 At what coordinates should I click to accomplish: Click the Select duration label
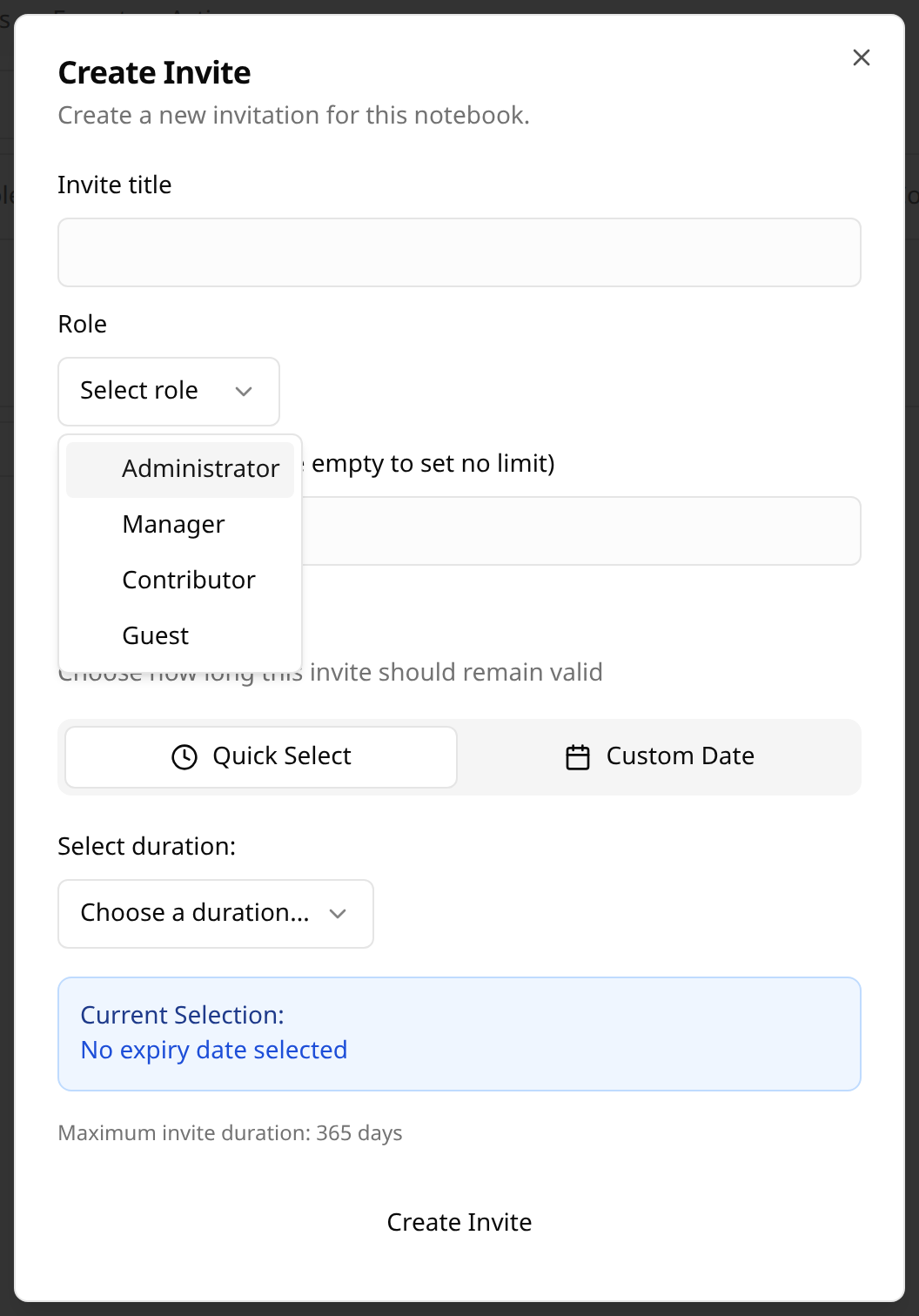click(146, 847)
